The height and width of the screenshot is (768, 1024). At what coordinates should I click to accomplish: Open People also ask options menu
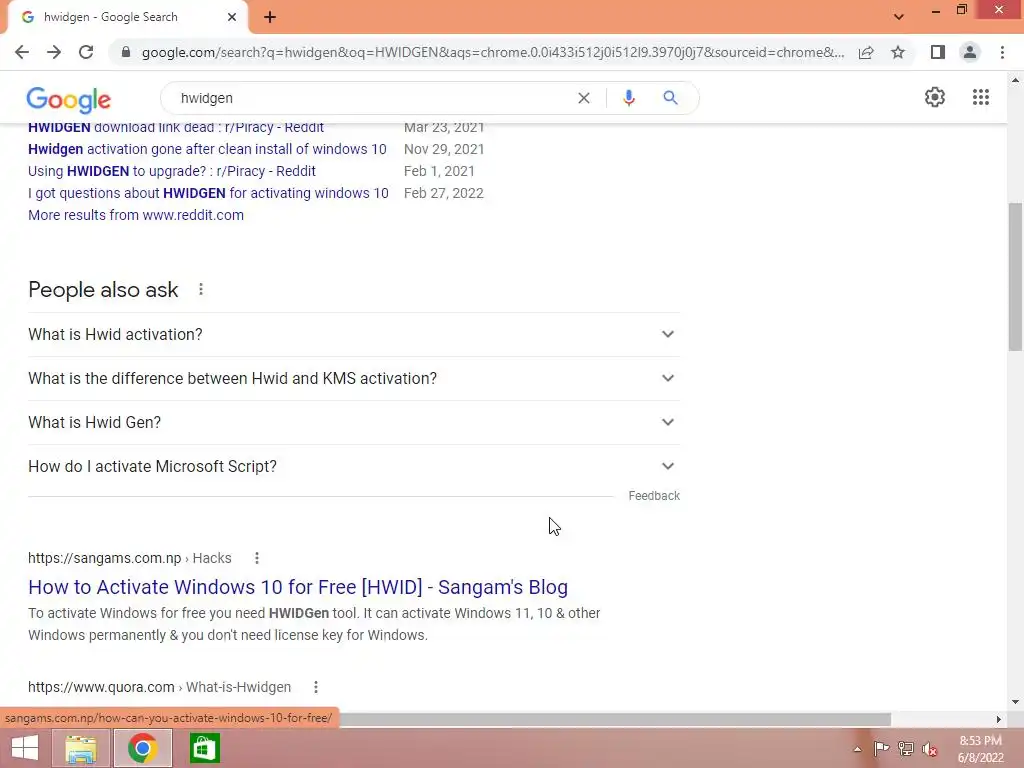201,289
